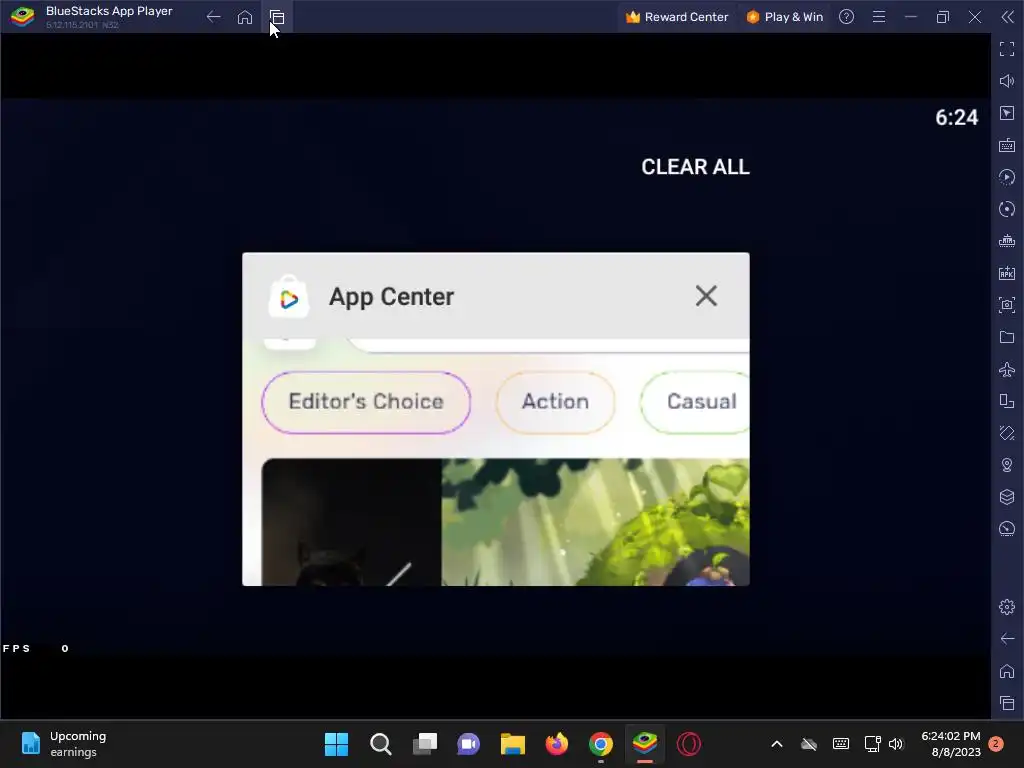The width and height of the screenshot is (1024, 768).
Task: Open Google Chrome from the taskbar
Action: pyautogui.click(x=601, y=744)
